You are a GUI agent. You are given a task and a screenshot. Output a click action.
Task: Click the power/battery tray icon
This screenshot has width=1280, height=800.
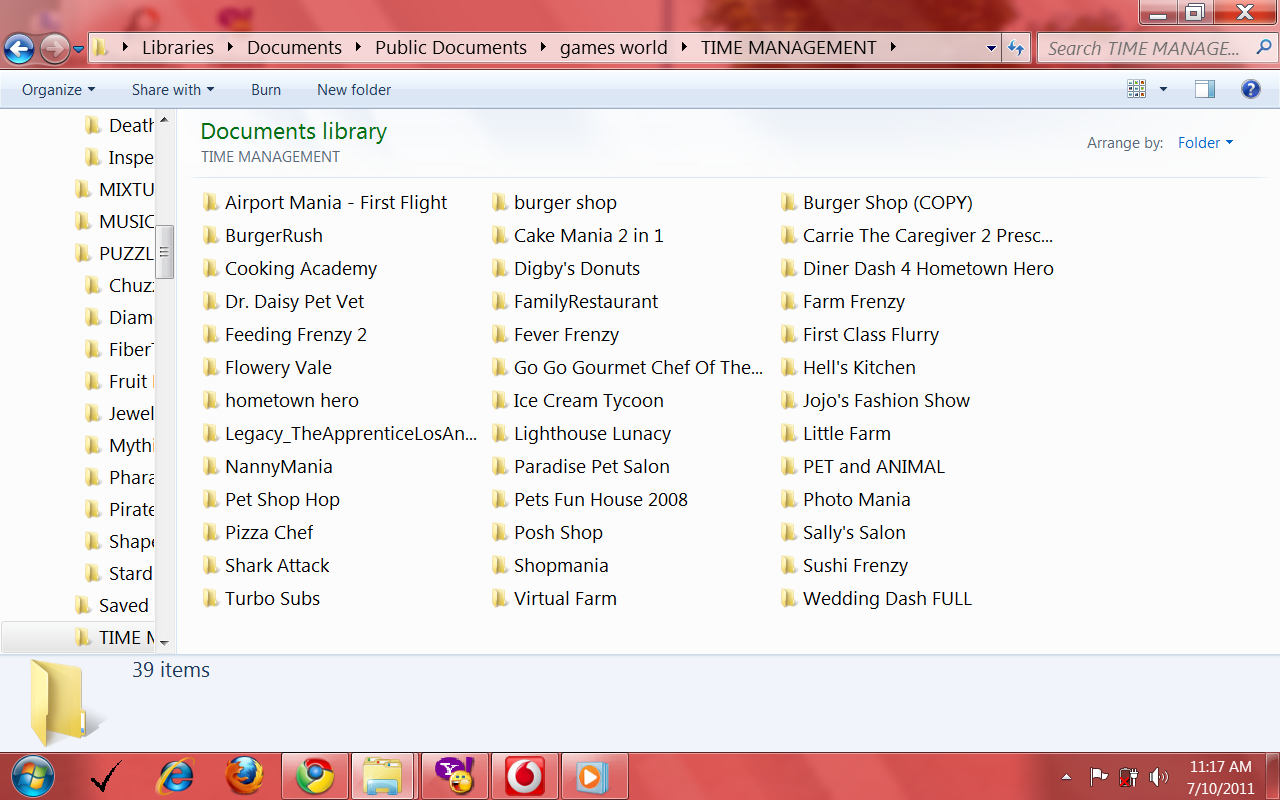pos(1129,776)
